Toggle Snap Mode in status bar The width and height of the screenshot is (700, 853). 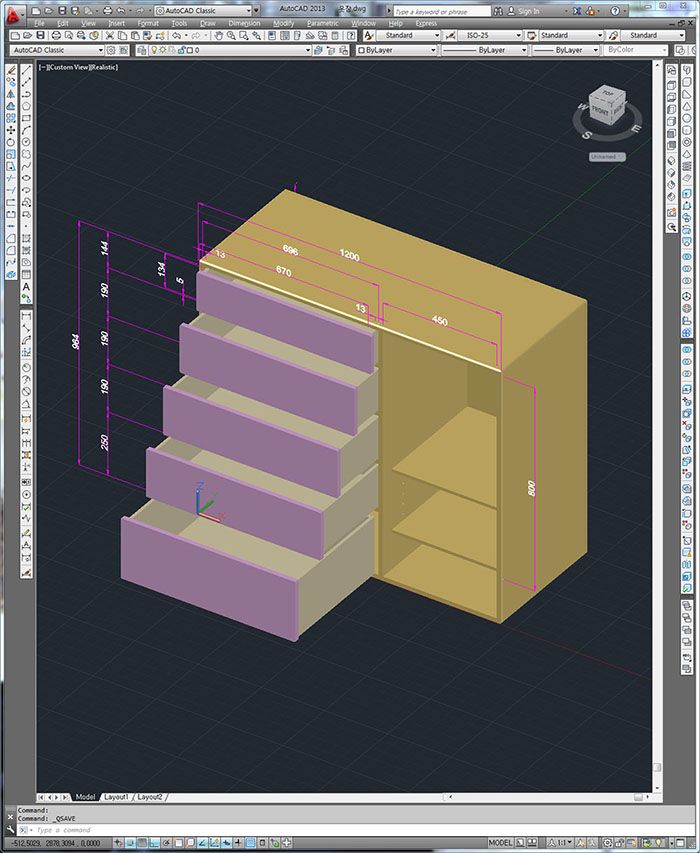point(132,843)
